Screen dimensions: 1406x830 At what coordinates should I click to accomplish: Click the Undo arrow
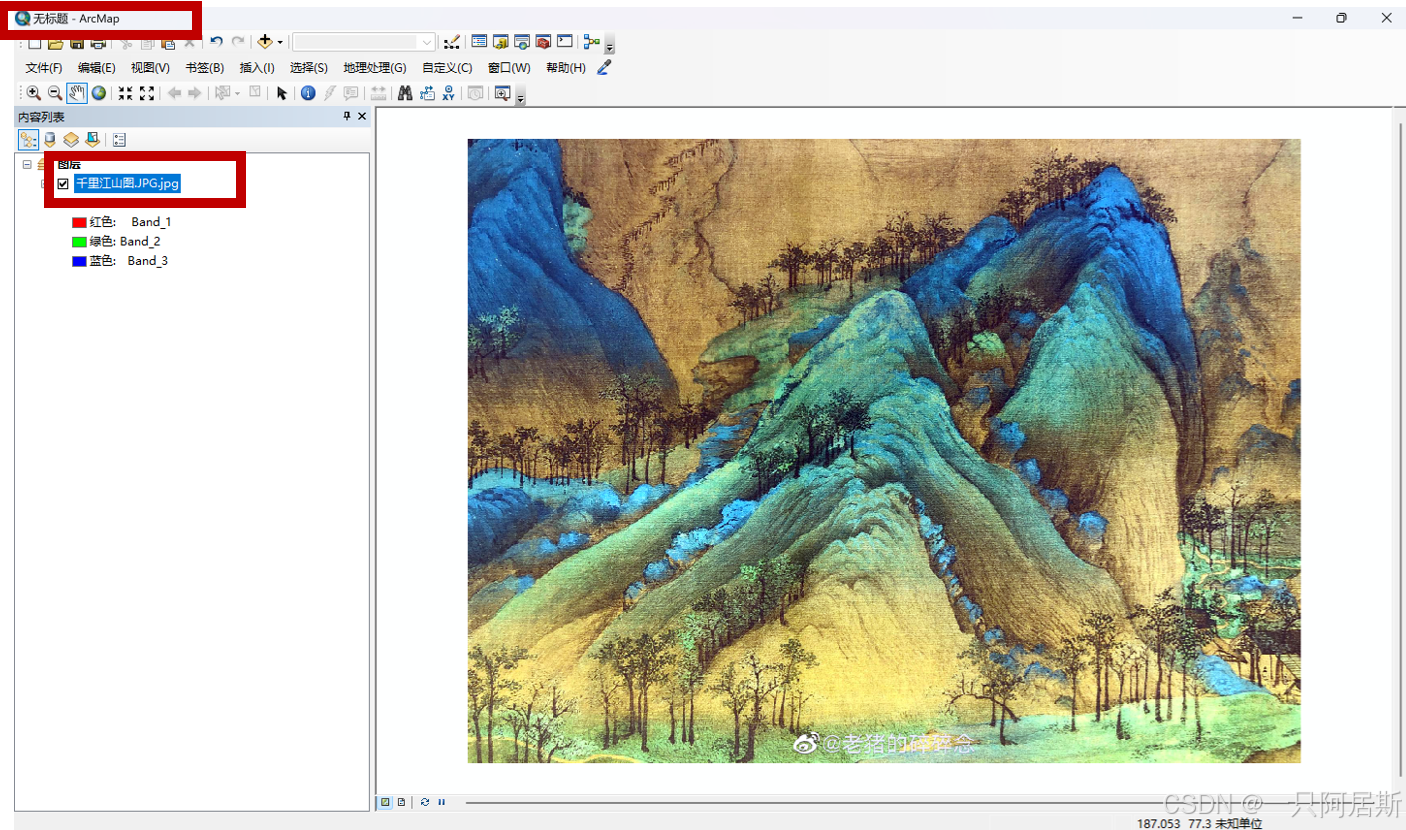216,42
